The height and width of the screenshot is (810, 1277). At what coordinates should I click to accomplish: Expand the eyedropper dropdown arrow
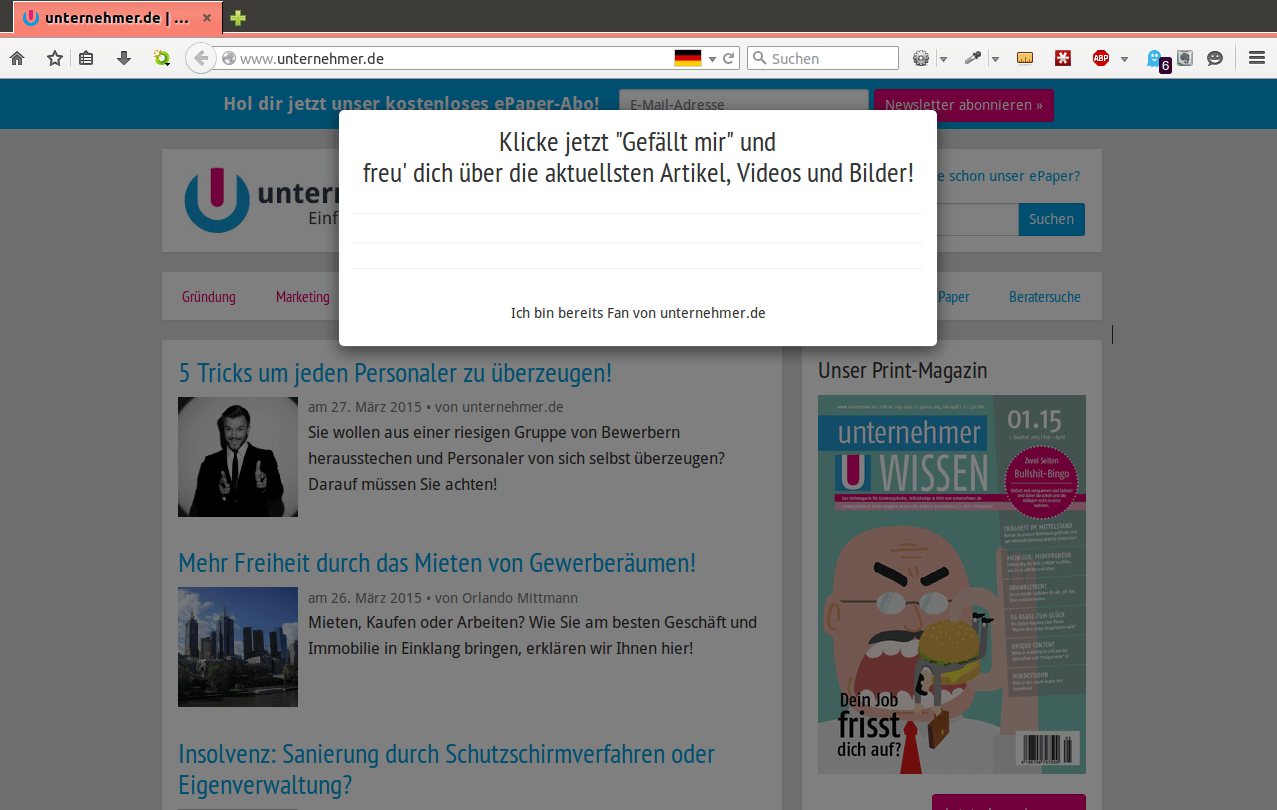pyautogui.click(x=995, y=59)
